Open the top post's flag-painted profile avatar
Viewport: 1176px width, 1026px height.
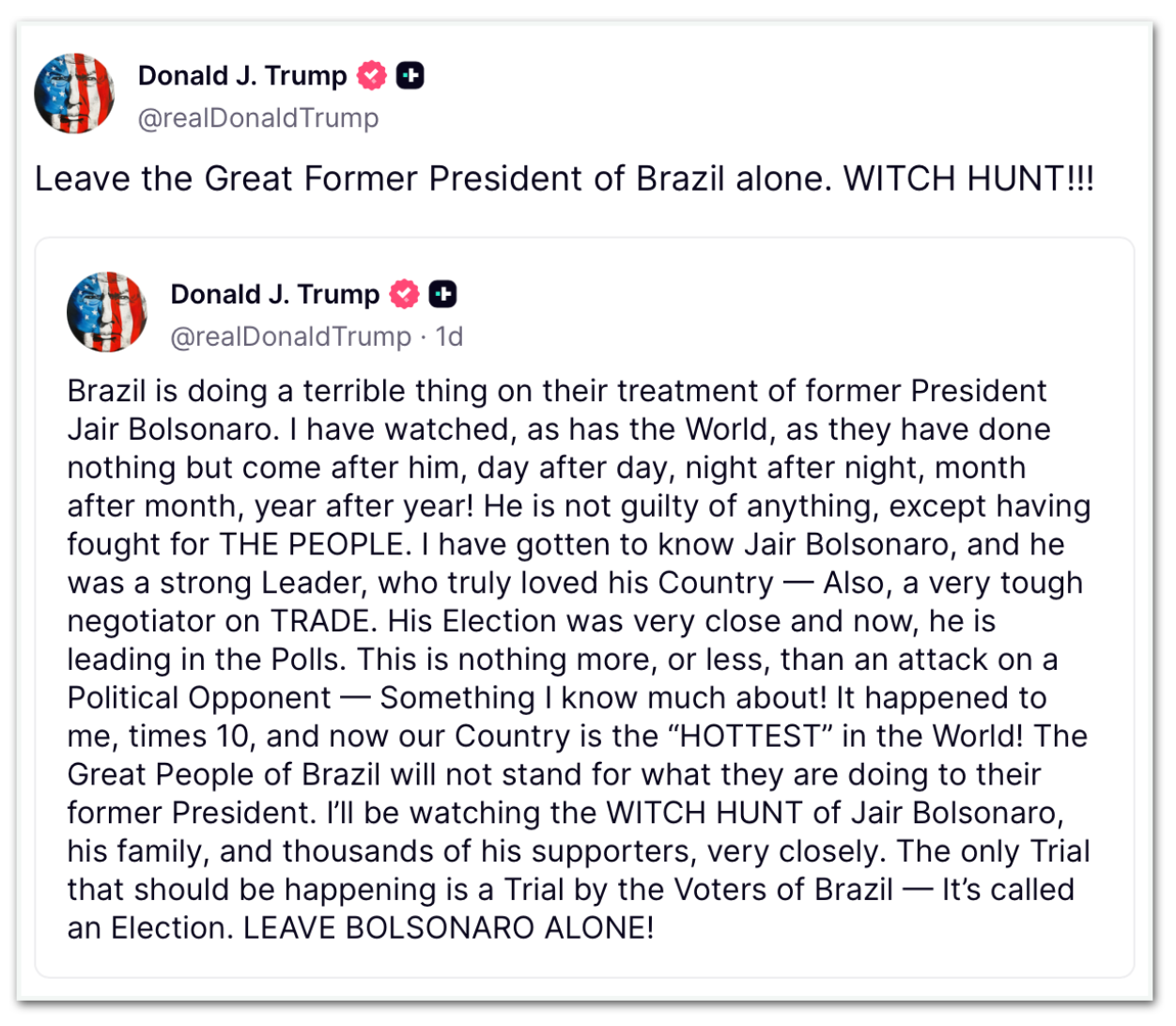click(74, 94)
